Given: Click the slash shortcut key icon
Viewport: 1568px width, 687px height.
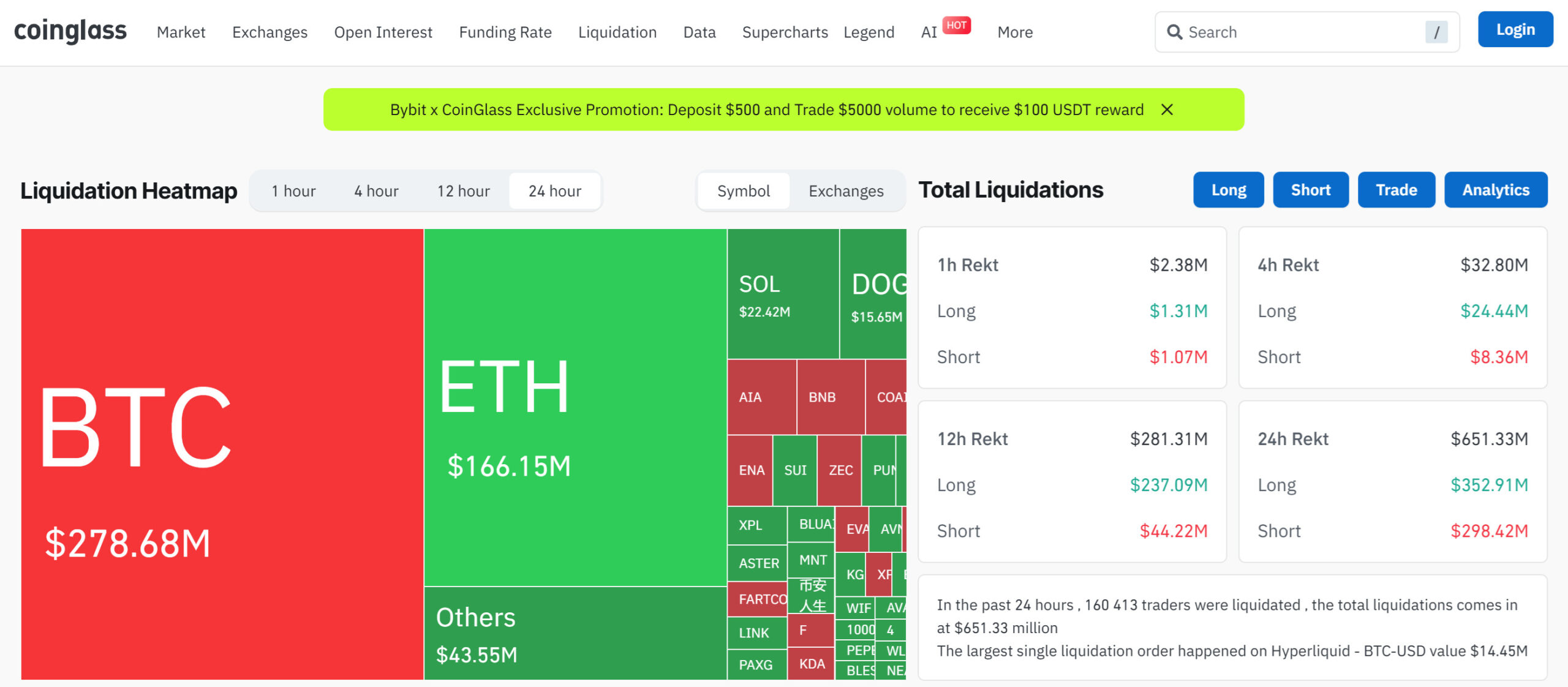Looking at the screenshot, I should click(1436, 32).
